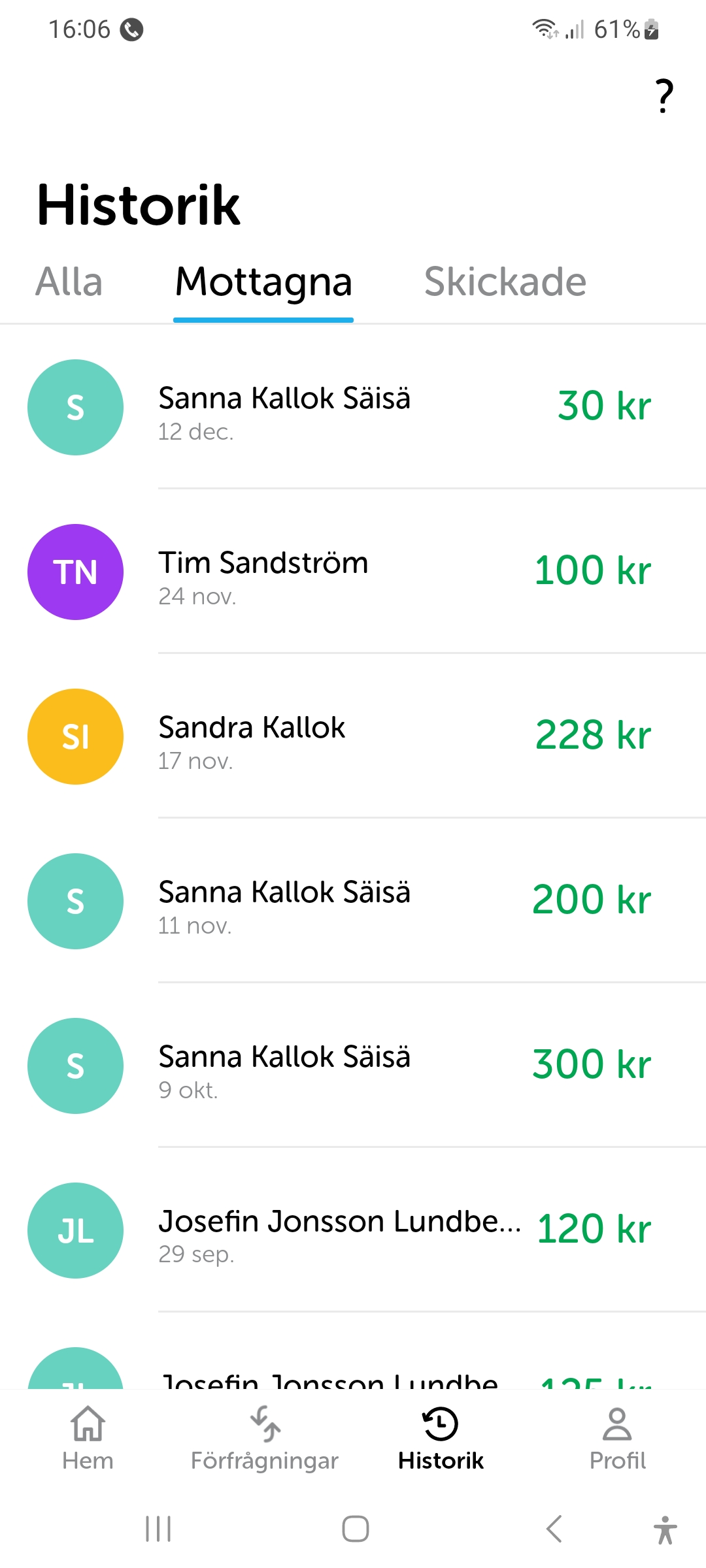Tap the JL avatar dated 29 sep.
The image size is (706, 1568).
point(75,1230)
